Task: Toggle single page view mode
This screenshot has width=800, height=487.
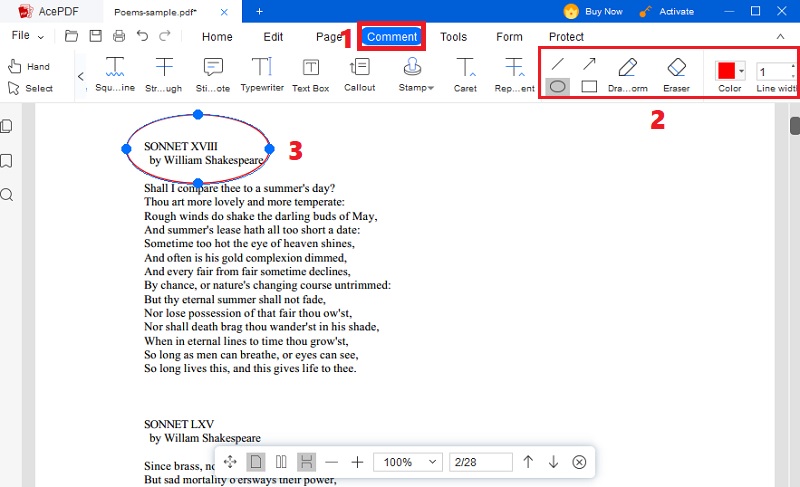Action: (x=256, y=462)
